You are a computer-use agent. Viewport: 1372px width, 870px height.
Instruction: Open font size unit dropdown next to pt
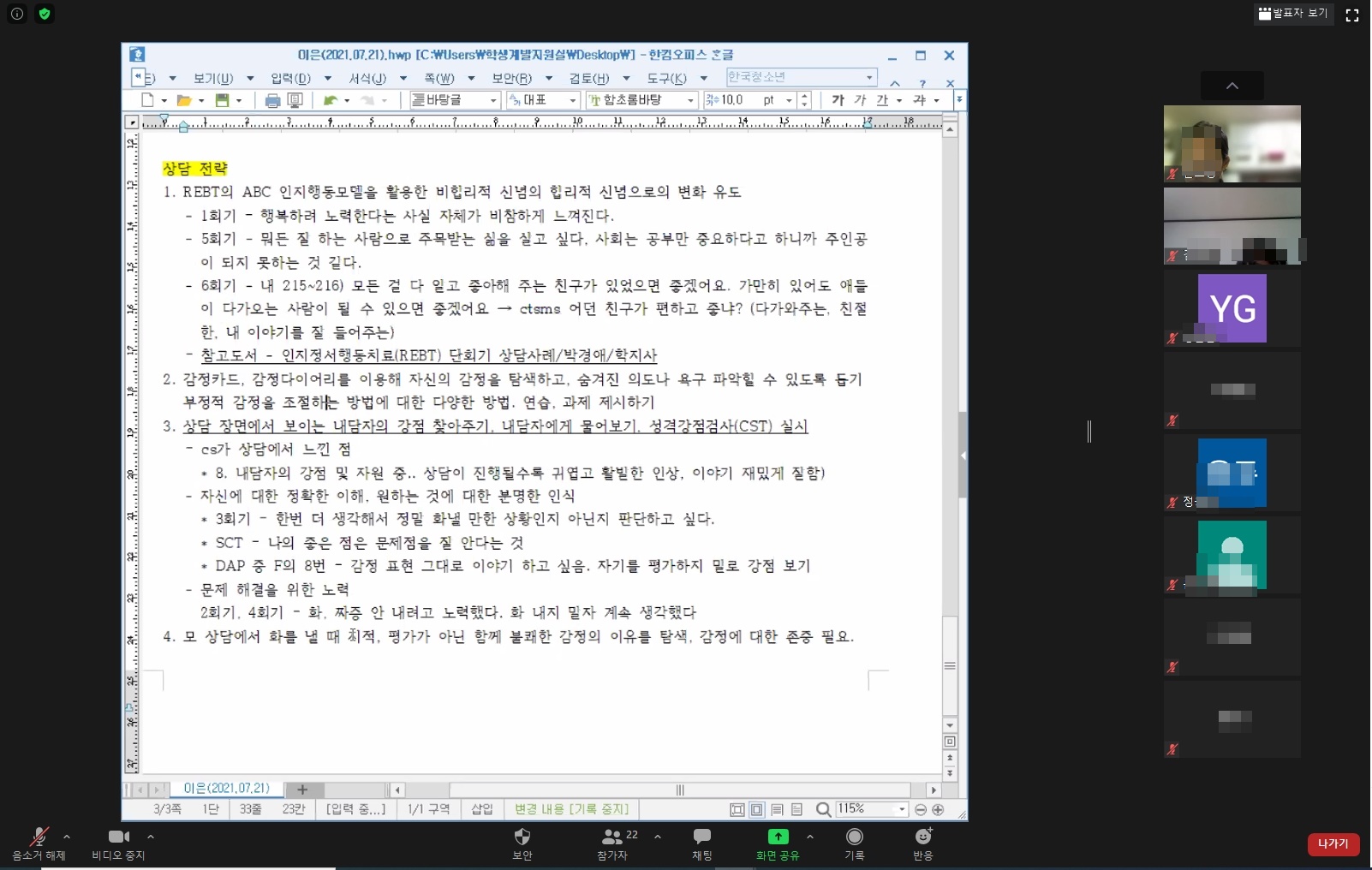tap(789, 100)
